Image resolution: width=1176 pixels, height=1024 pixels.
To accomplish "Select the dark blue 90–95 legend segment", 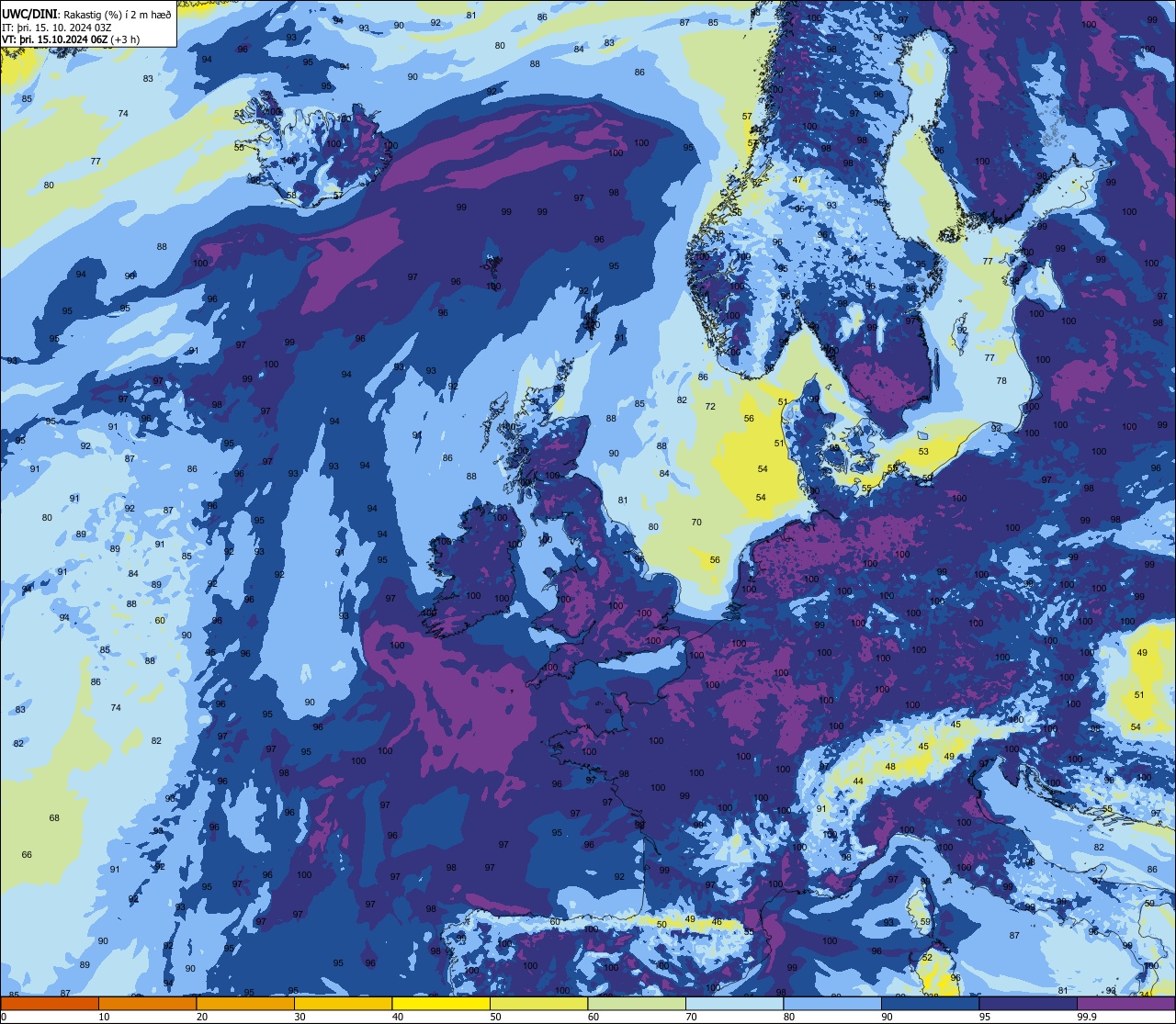I will pyautogui.click(x=931, y=1003).
